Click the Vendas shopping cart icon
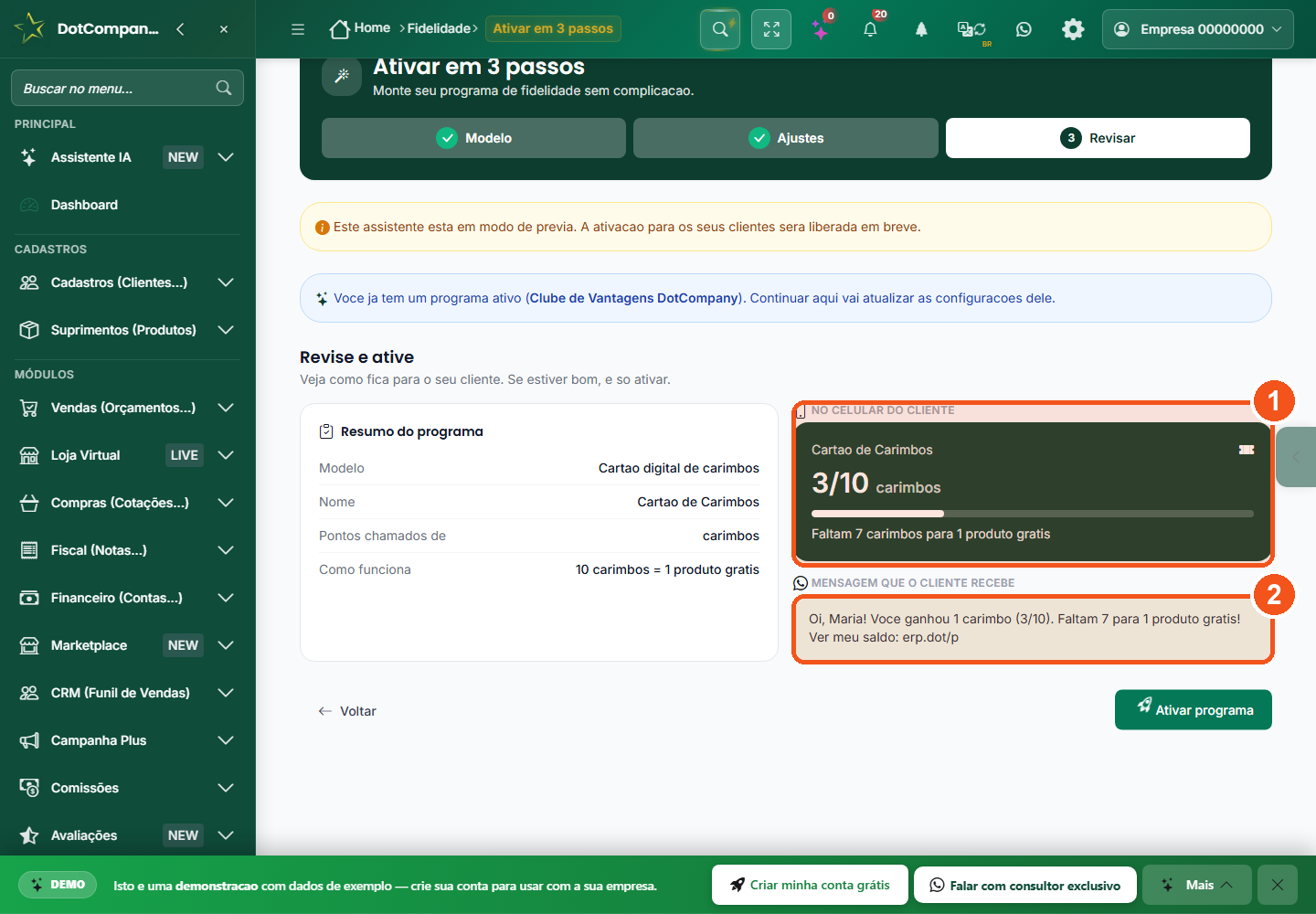Viewport: 1316px width, 914px height. click(29, 408)
